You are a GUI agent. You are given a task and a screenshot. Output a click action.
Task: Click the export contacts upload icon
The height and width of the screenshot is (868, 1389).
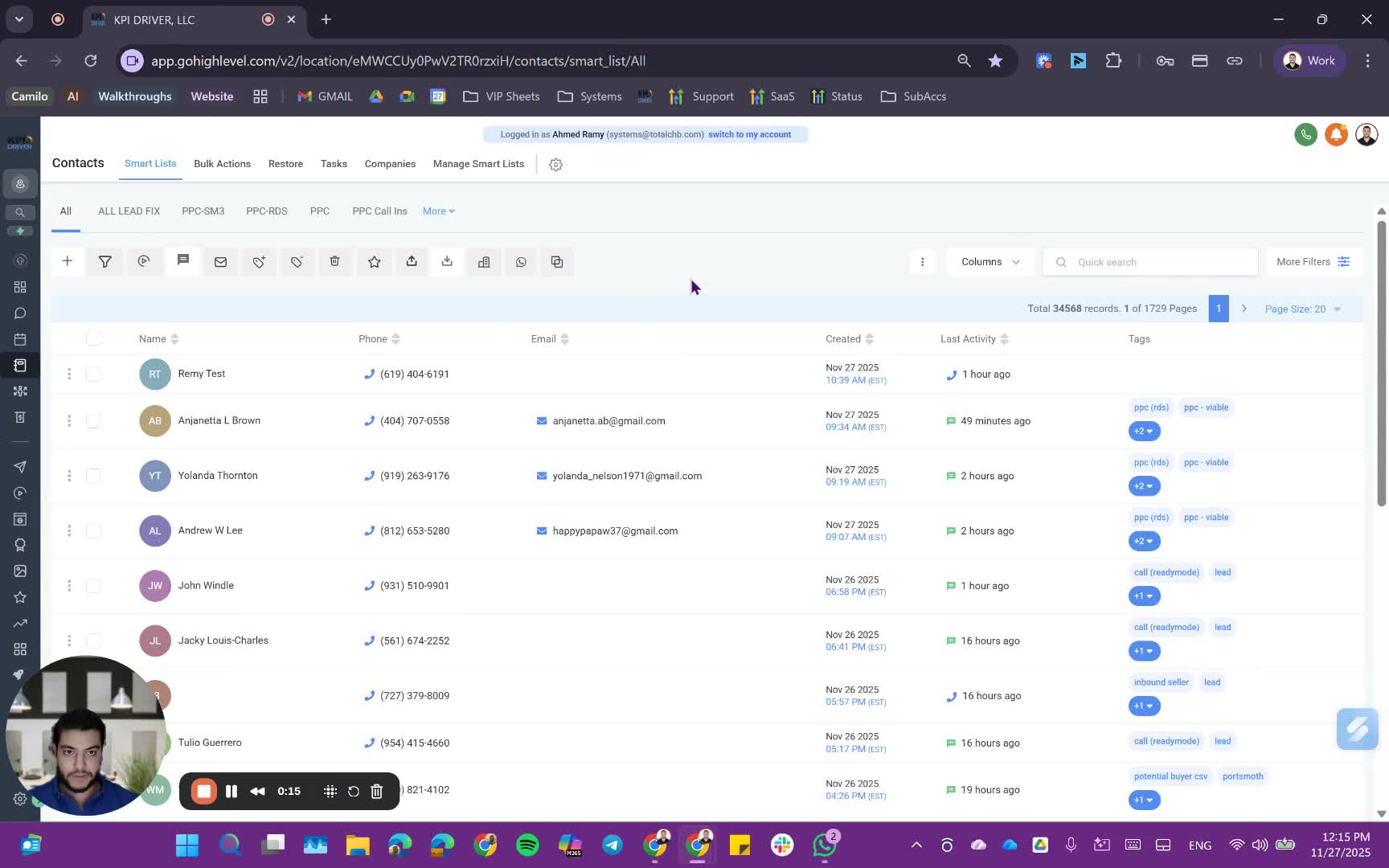pyautogui.click(x=412, y=261)
